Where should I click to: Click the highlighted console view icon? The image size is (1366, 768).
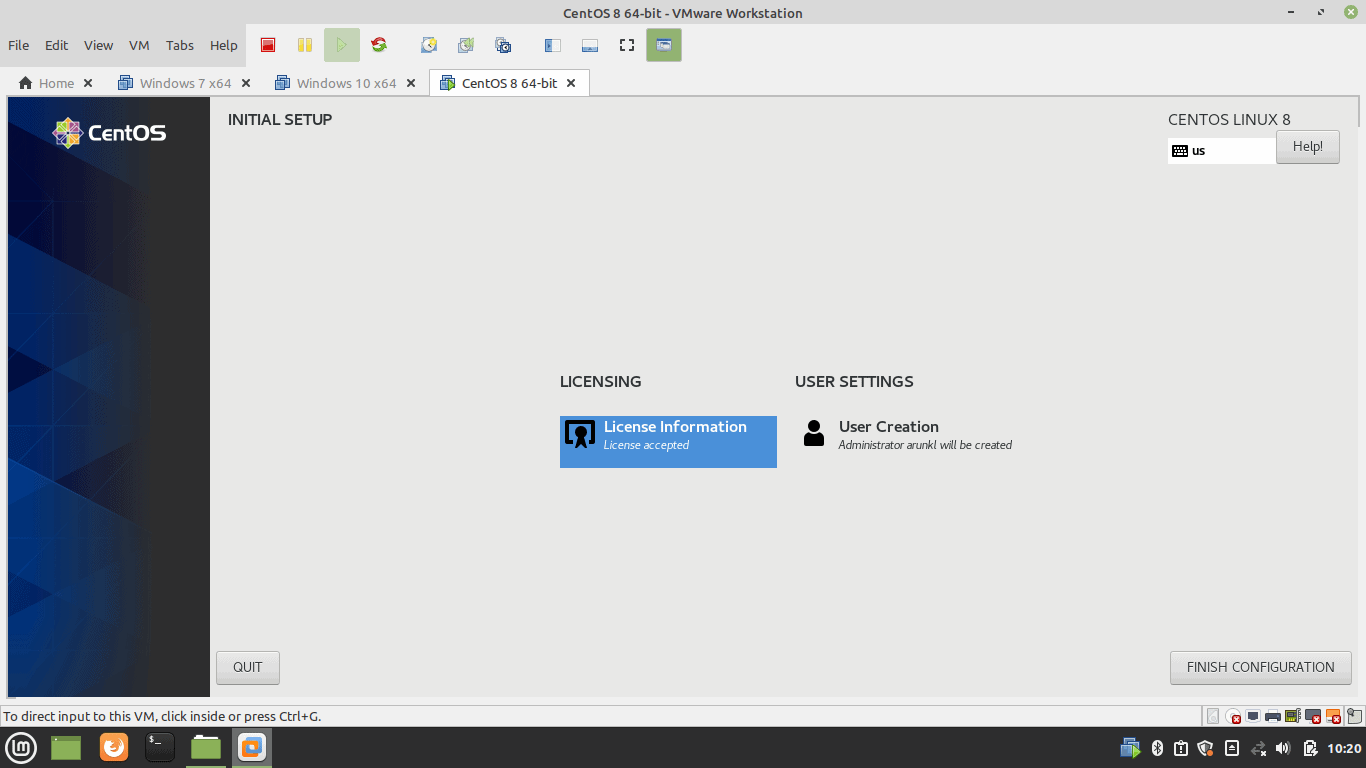(664, 45)
